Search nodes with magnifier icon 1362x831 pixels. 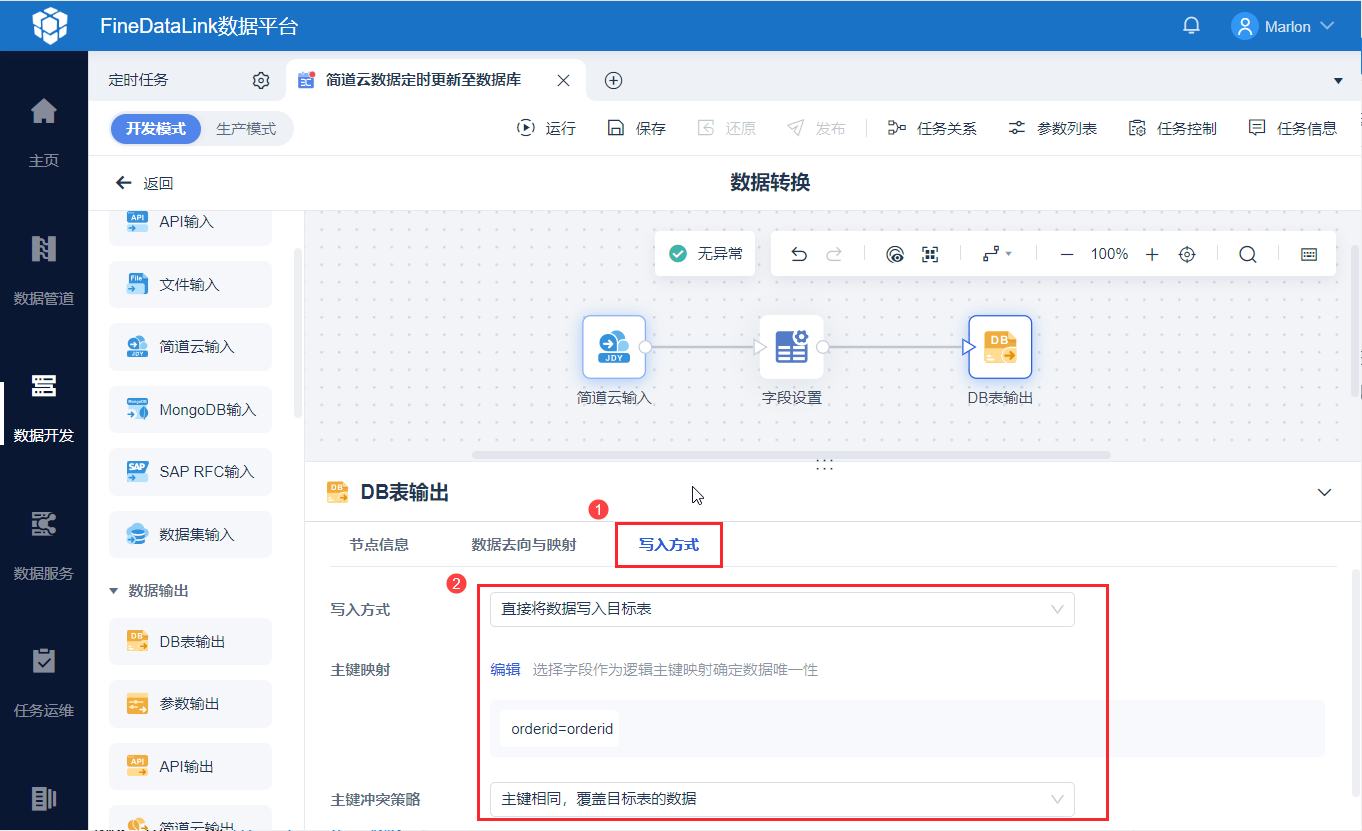coord(1248,254)
